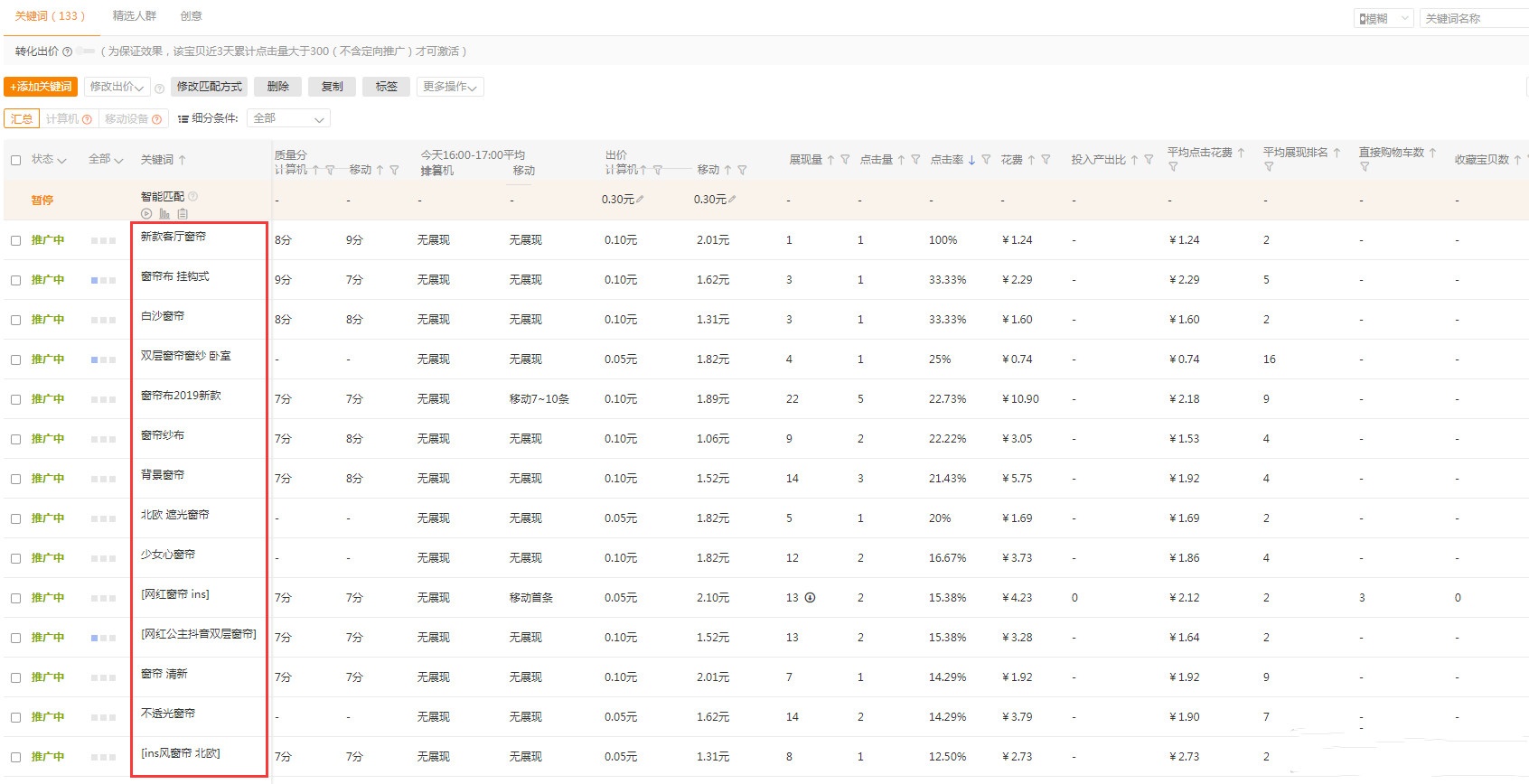
Task: Select the 计算机 view tab
Action: (69, 119)
